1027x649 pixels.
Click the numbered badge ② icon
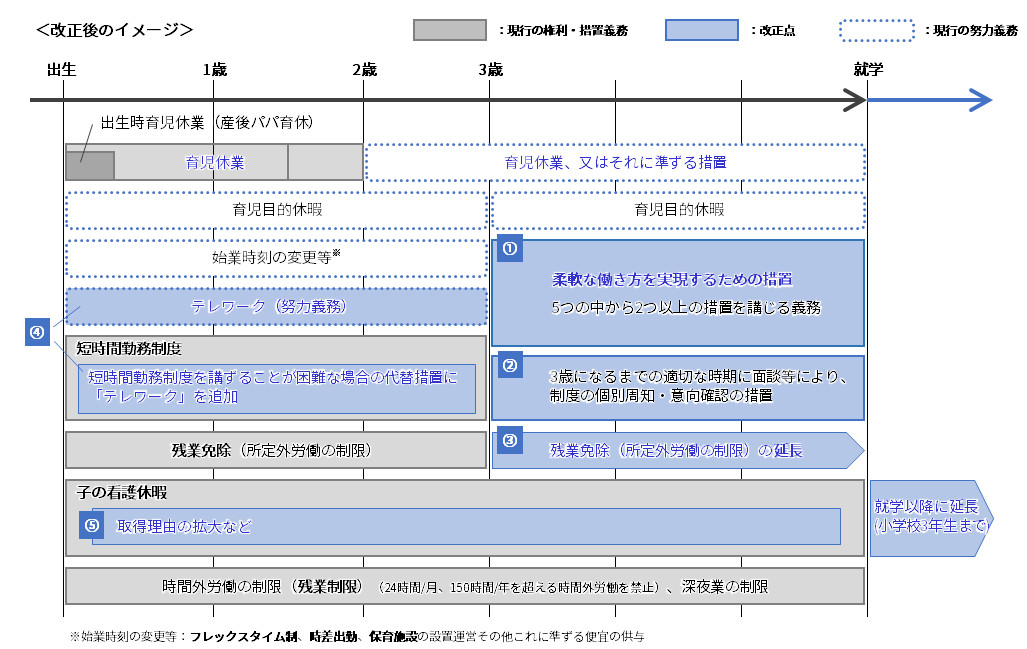point(510,366)
